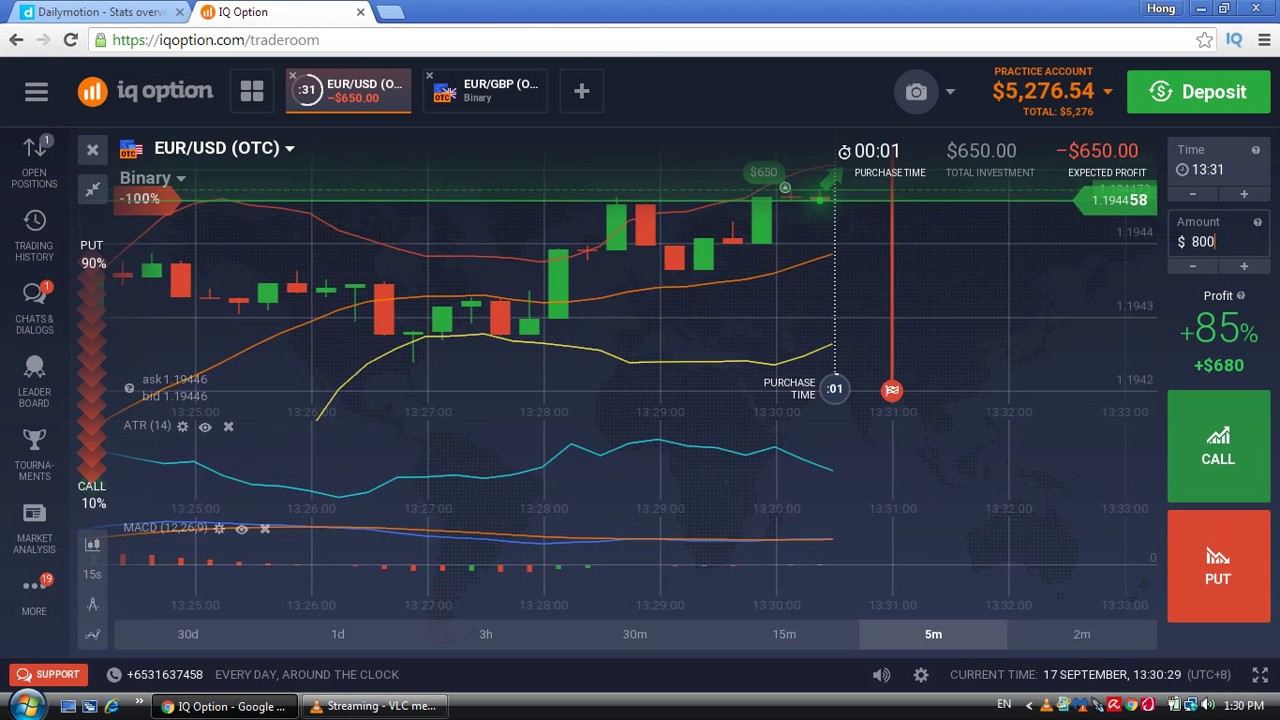Select the 30m chart timeframe
The width and height of the screenshot is (1280, 720).
click(635, 634)
